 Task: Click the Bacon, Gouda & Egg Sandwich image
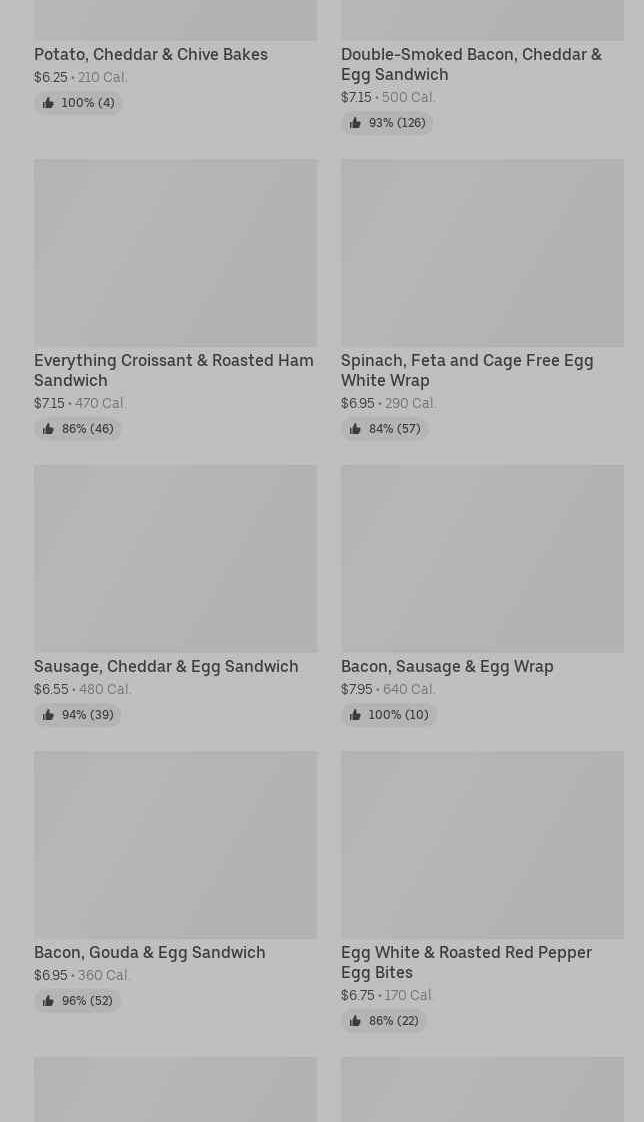(175, 844)
